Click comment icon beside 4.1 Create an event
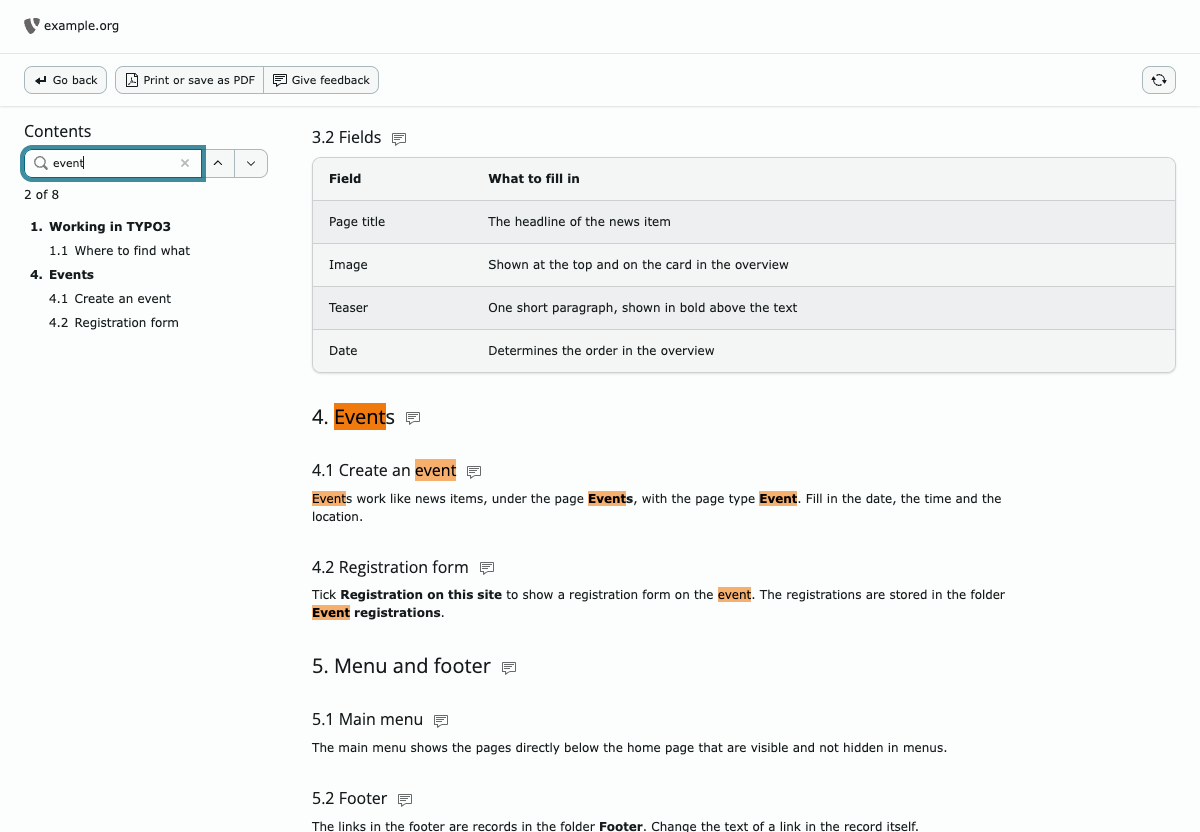 [474, 472]
